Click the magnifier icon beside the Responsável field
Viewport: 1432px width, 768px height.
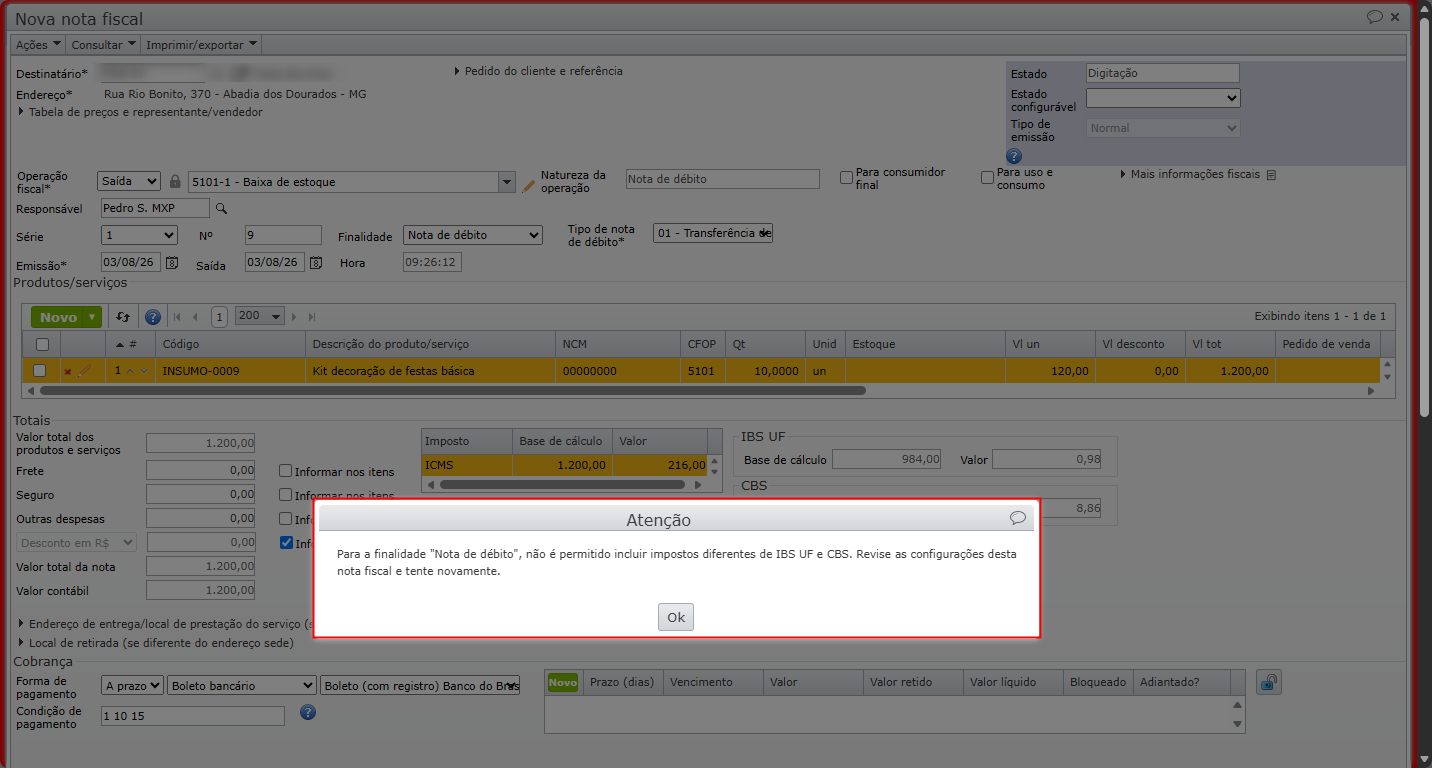click(x=222, y=208)
